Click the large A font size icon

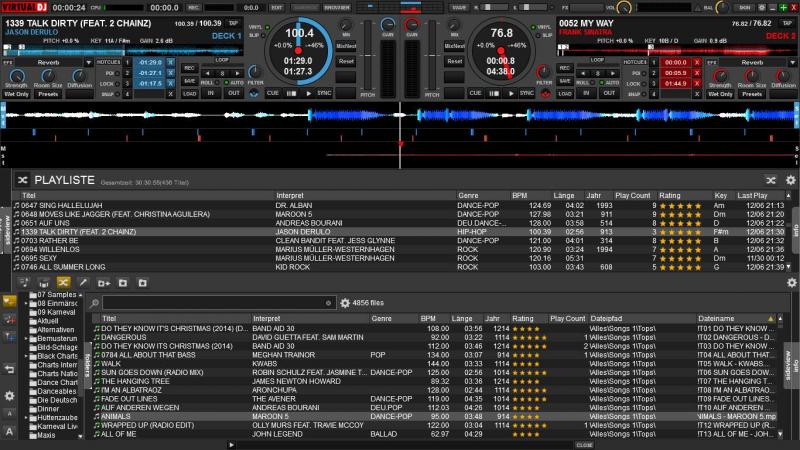(9, 432)
